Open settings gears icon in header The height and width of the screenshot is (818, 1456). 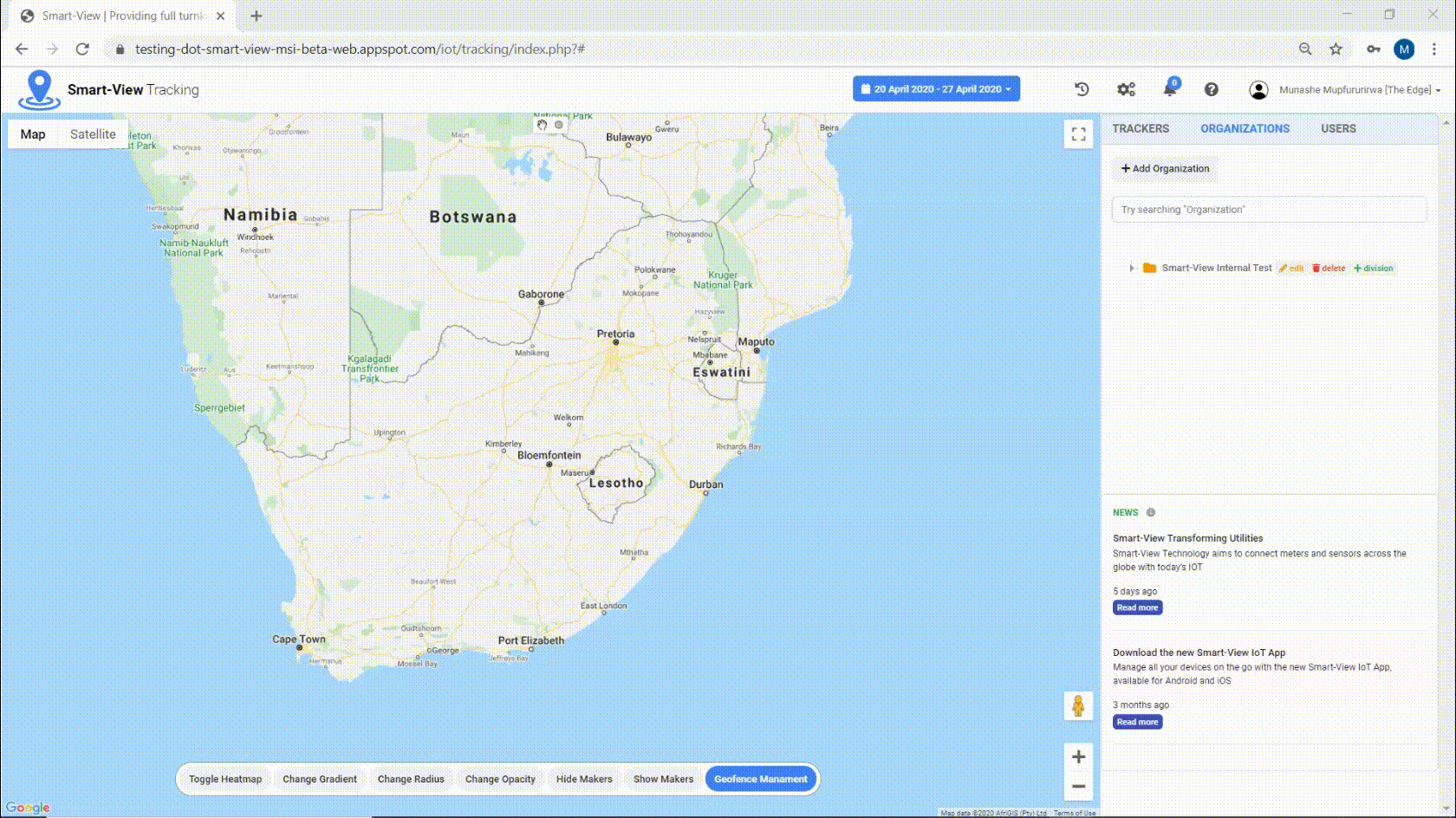click(1126, 89)
